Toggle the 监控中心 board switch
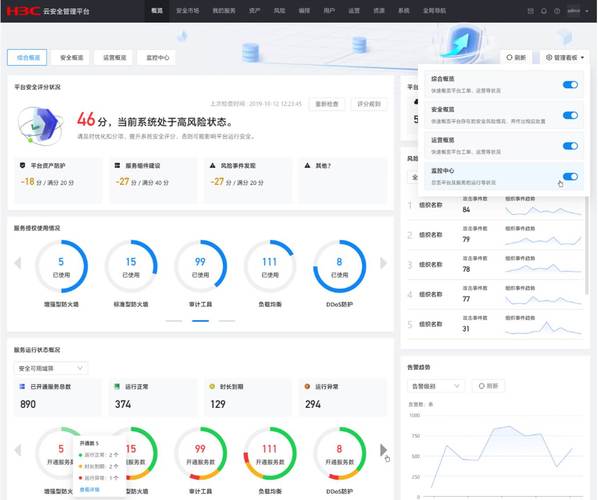This screenshot has width=598, height=500. click(x=570, y=176)
